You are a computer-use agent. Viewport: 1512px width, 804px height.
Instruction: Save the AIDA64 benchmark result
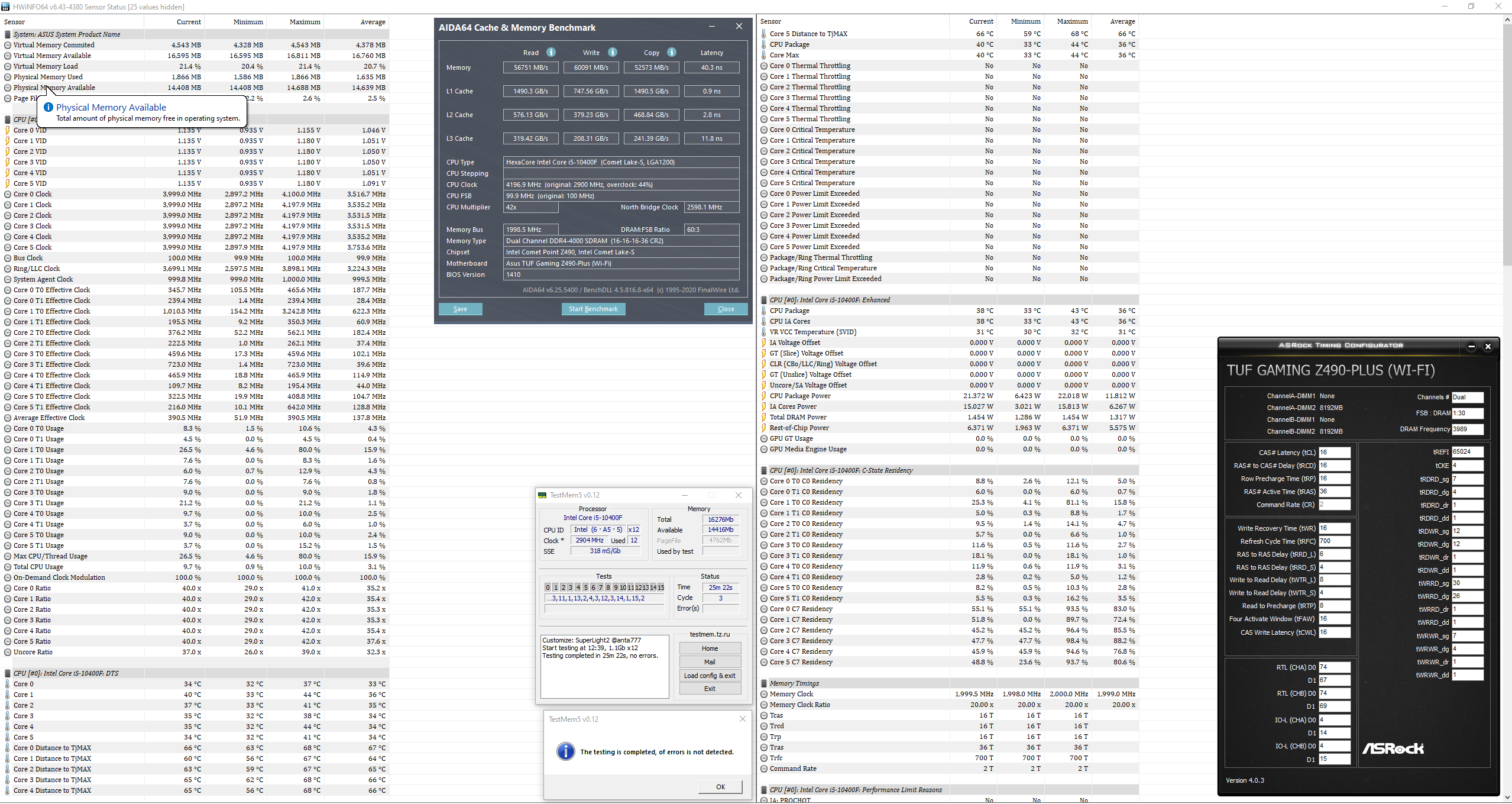(x=460, y=309)
